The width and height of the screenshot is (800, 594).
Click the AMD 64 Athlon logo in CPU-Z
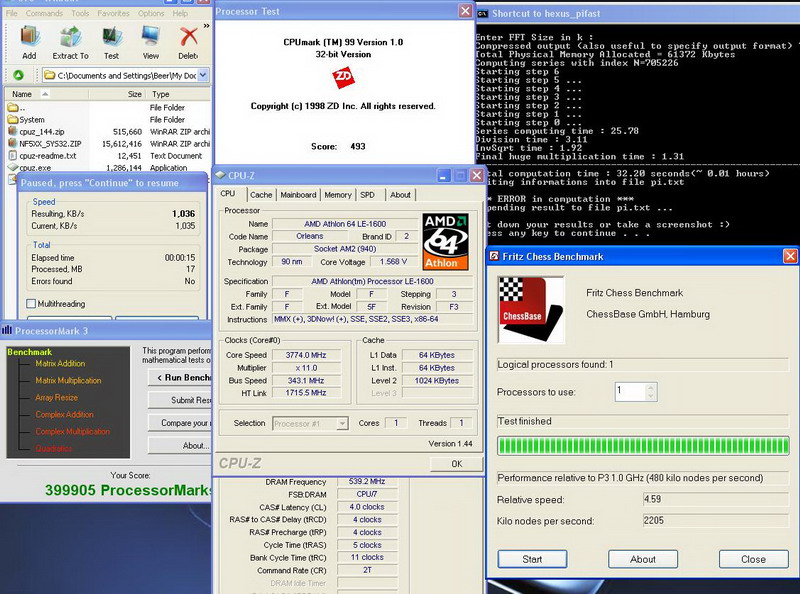click(x=445, y=241)
